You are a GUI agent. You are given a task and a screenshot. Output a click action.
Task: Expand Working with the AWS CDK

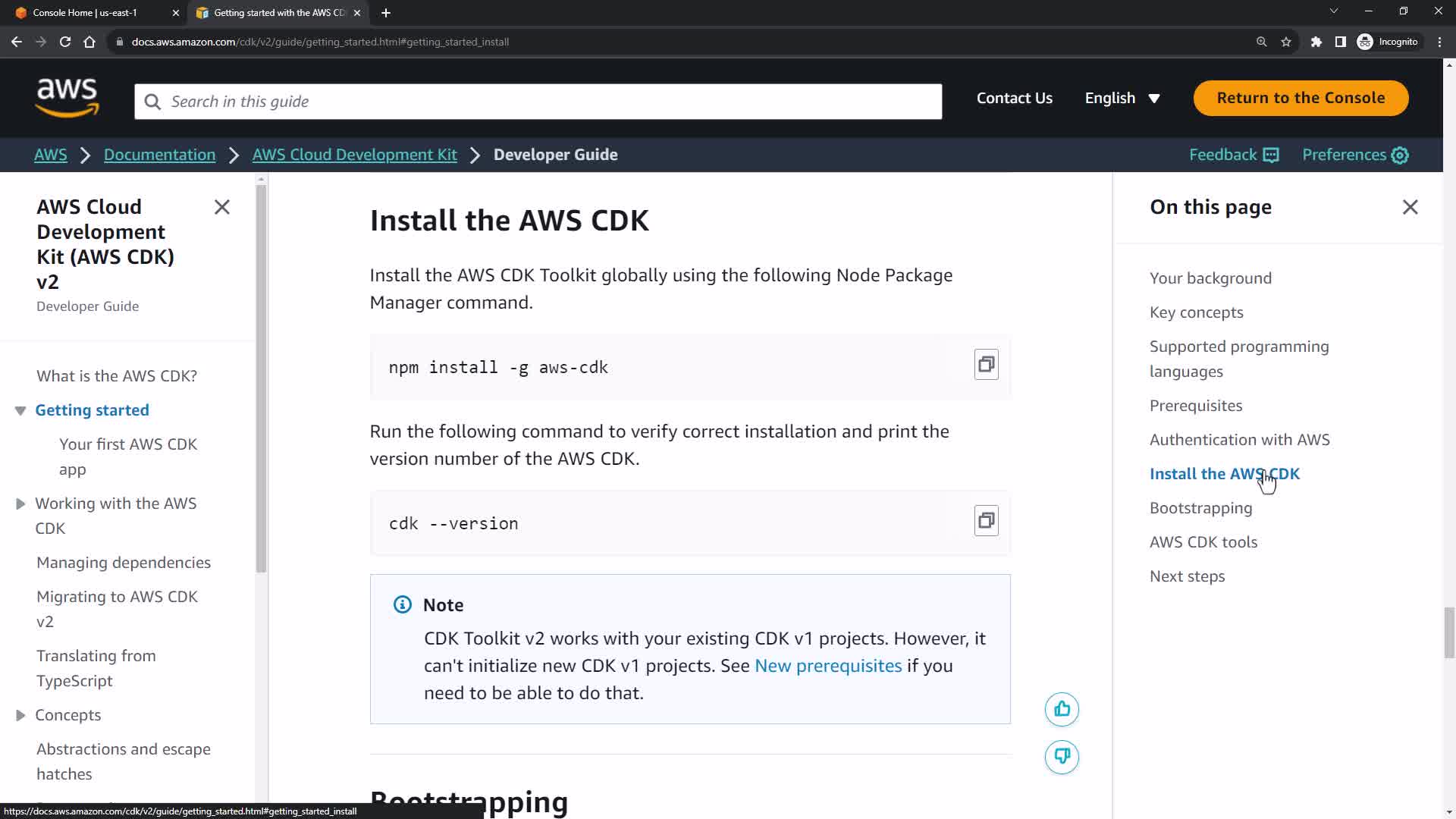20,504
